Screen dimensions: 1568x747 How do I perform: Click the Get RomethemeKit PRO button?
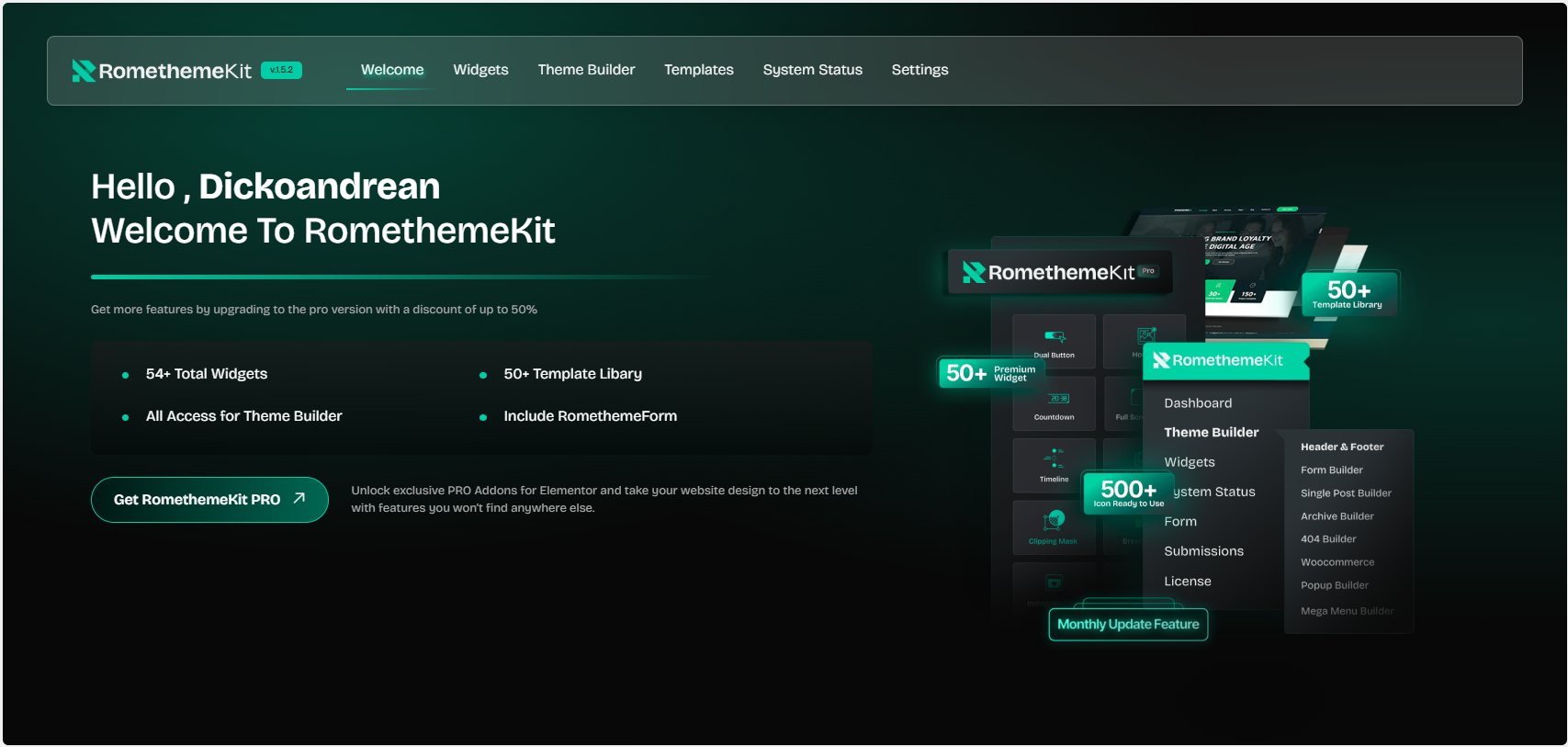(x=209, y=500)
